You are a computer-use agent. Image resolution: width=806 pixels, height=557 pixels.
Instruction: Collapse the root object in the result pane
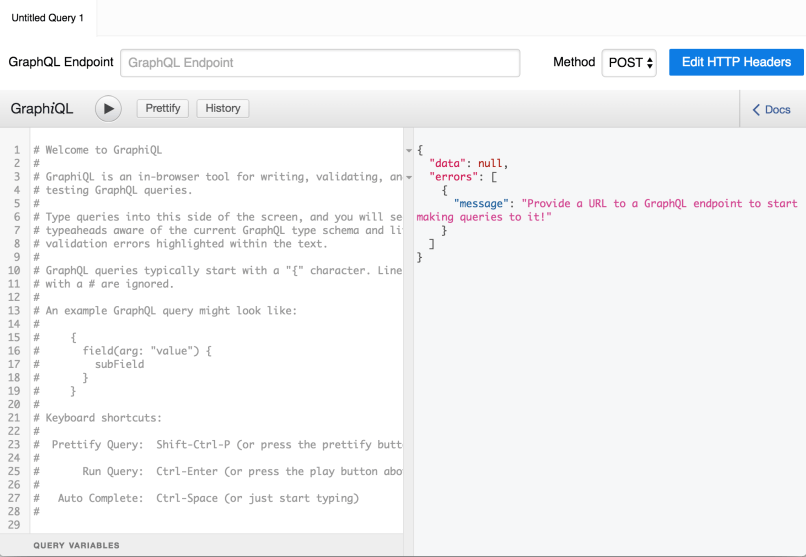click(408, 150)
